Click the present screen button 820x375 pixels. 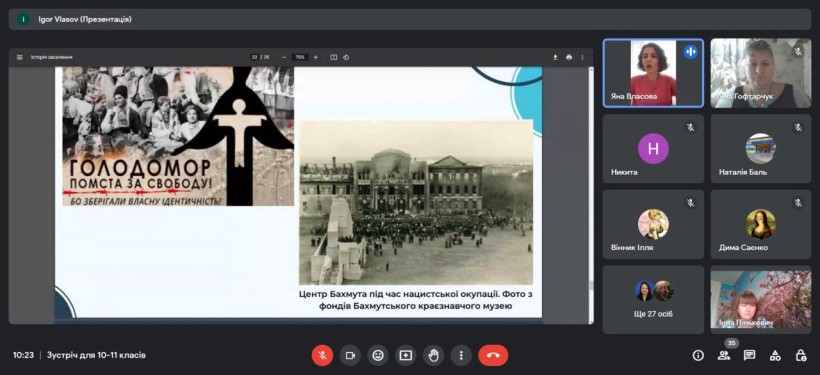coord(405,356)
